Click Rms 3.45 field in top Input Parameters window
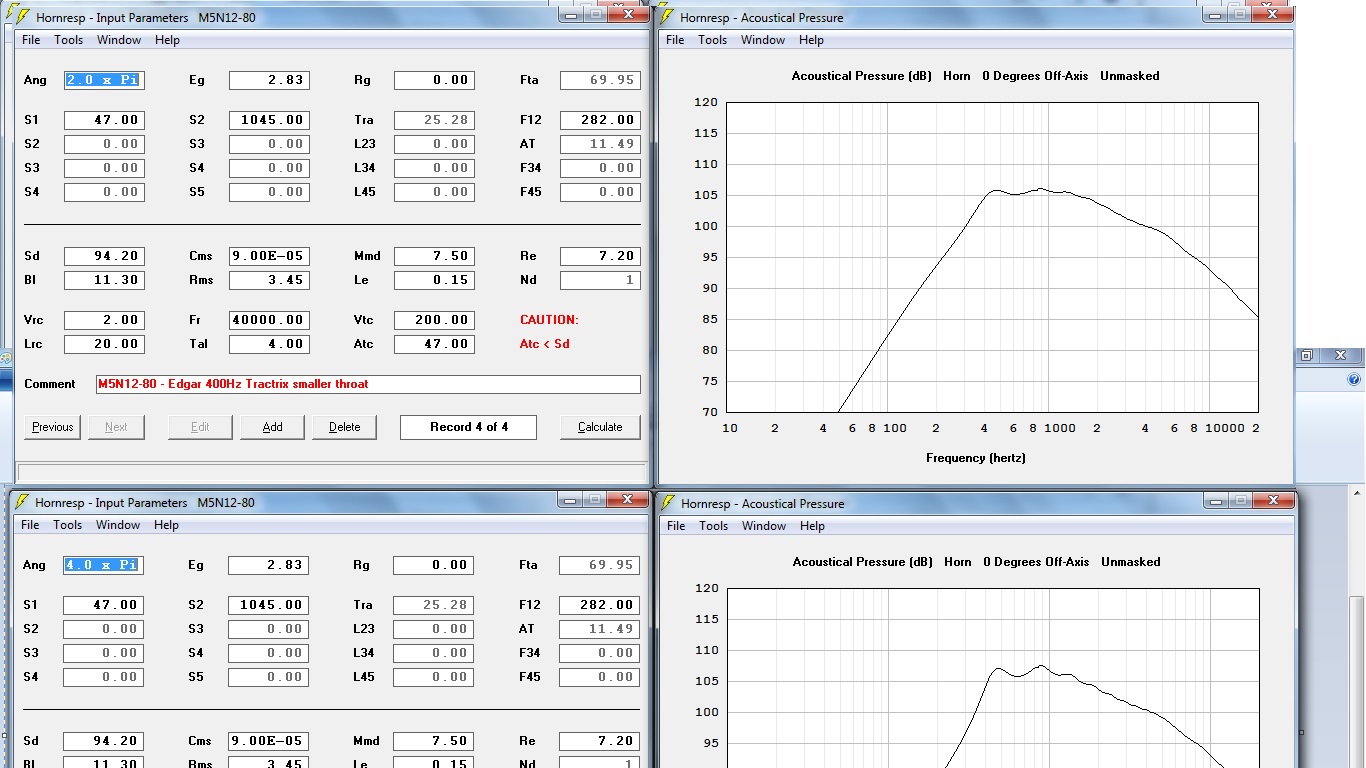 [x=269, y=280]
